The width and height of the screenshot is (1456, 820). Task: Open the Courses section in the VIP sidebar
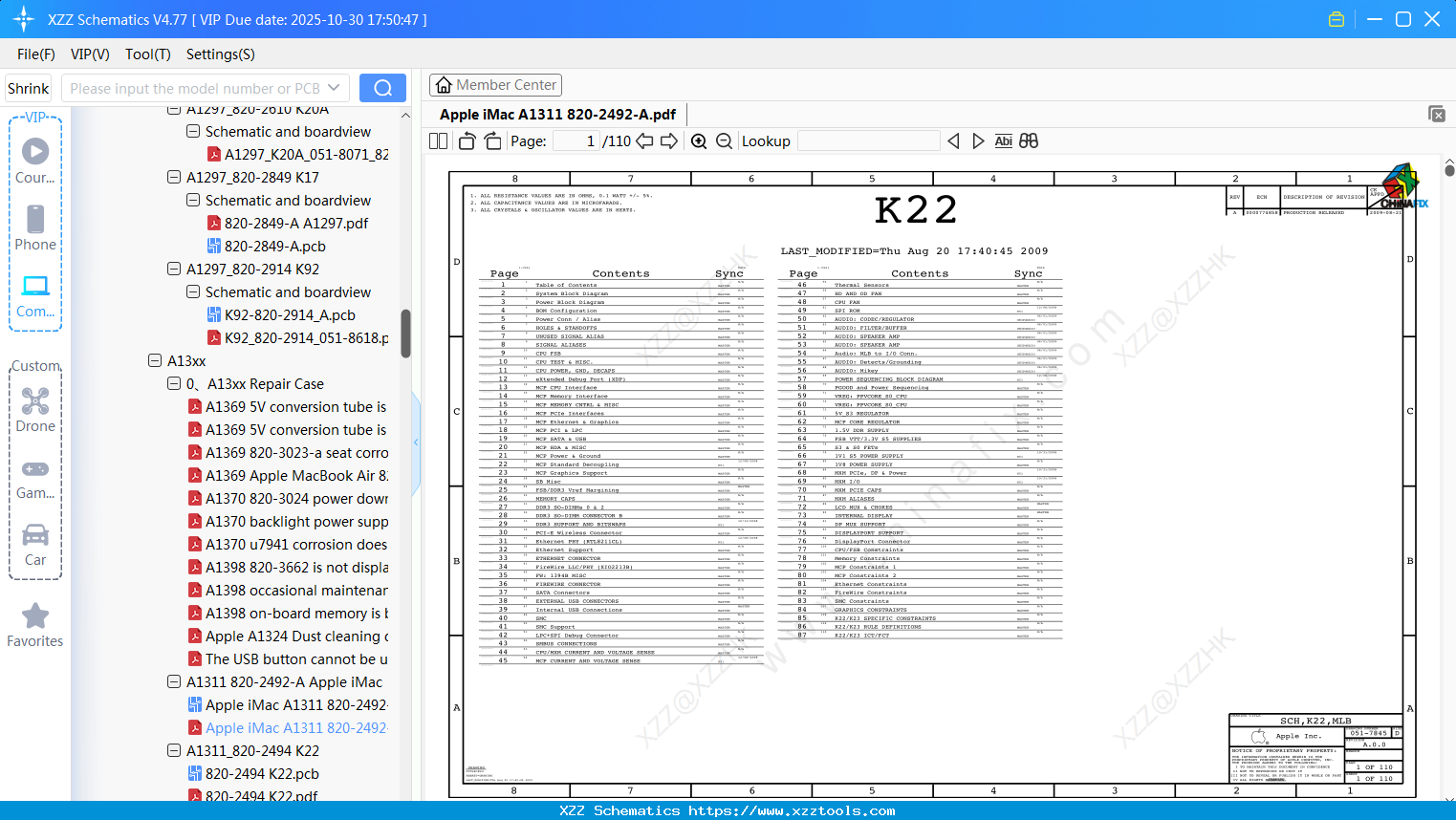pos(35,161)
